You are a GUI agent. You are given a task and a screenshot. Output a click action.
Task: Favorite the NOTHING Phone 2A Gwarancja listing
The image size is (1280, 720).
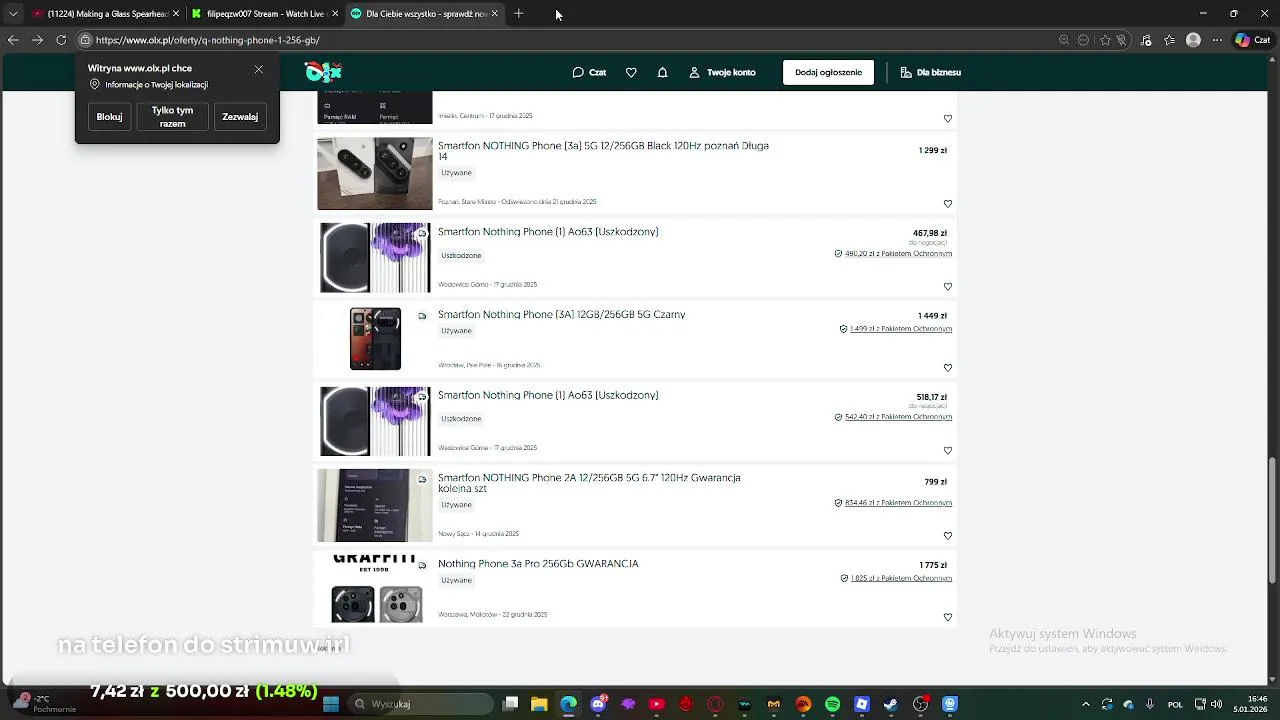point(948,535)
